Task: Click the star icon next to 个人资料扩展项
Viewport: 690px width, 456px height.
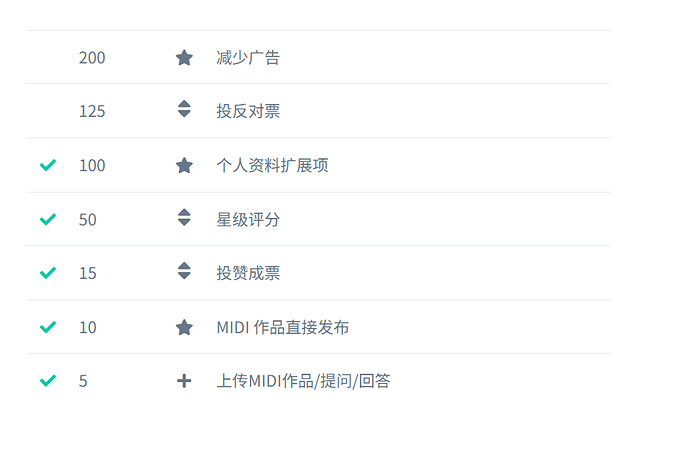Action: [184, 165]
